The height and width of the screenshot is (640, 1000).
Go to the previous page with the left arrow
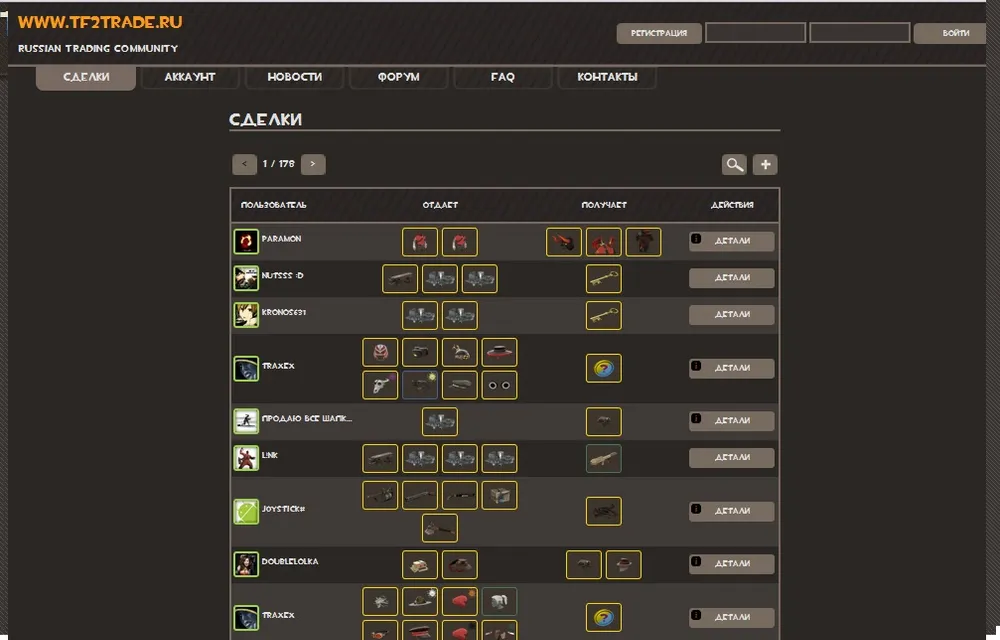(x=244, y=164)
